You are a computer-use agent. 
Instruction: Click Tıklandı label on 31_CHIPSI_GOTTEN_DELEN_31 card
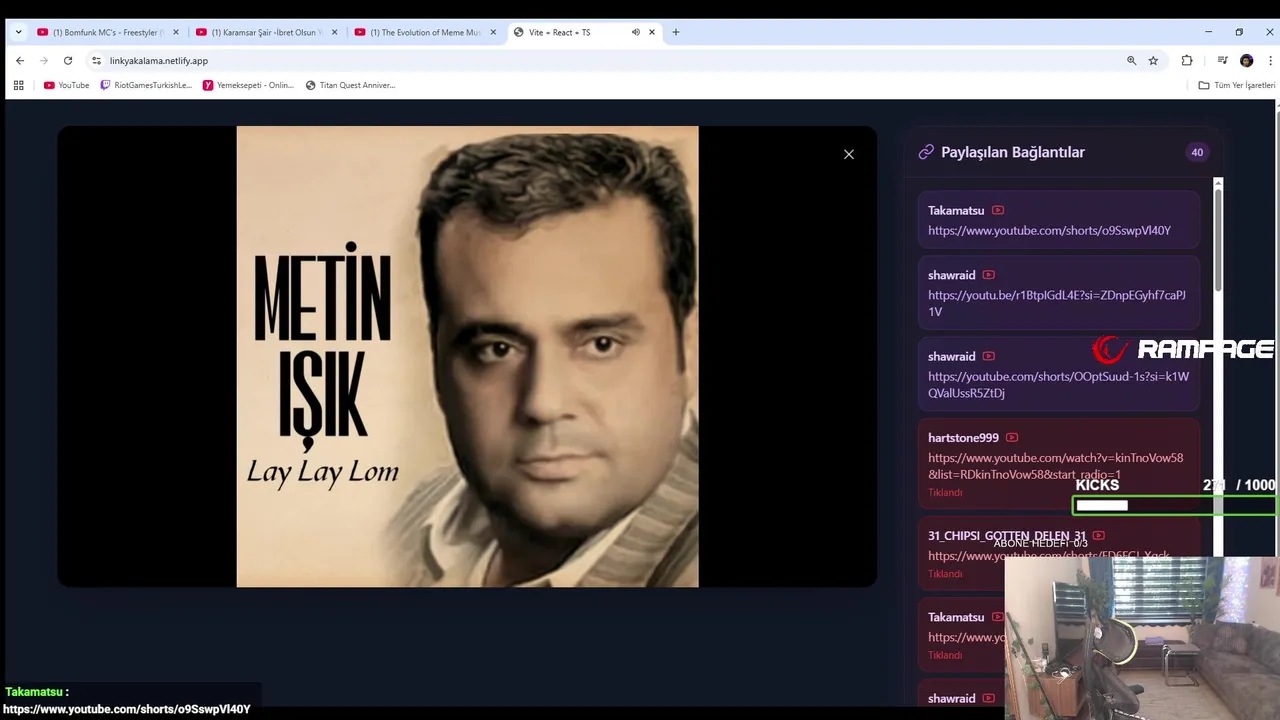point(945,574)
